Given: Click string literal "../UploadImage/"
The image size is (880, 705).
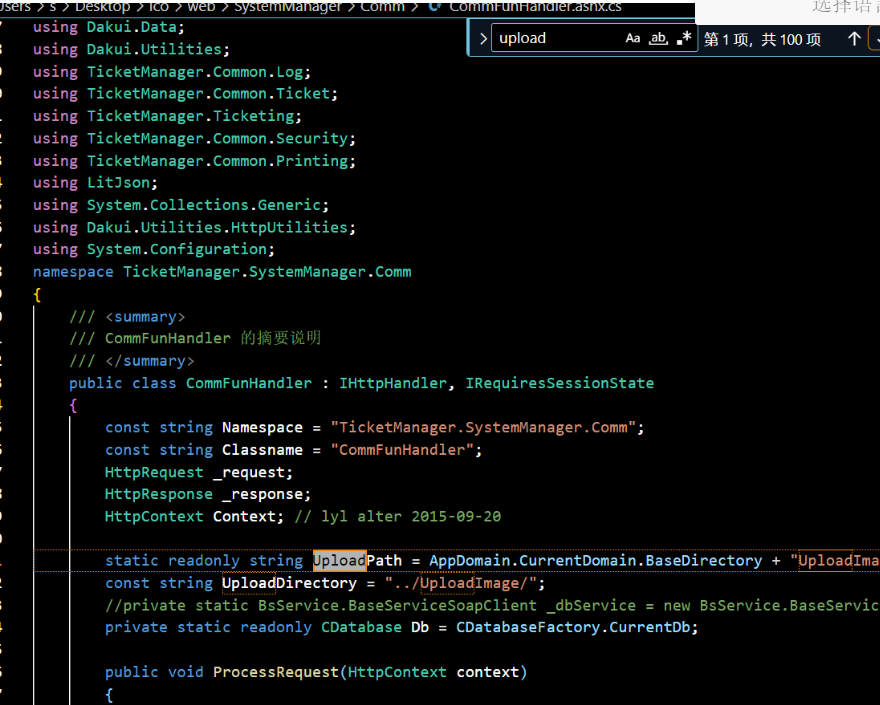Looking at the screenshot, I should pyautogui.click(x=460, y=583).
